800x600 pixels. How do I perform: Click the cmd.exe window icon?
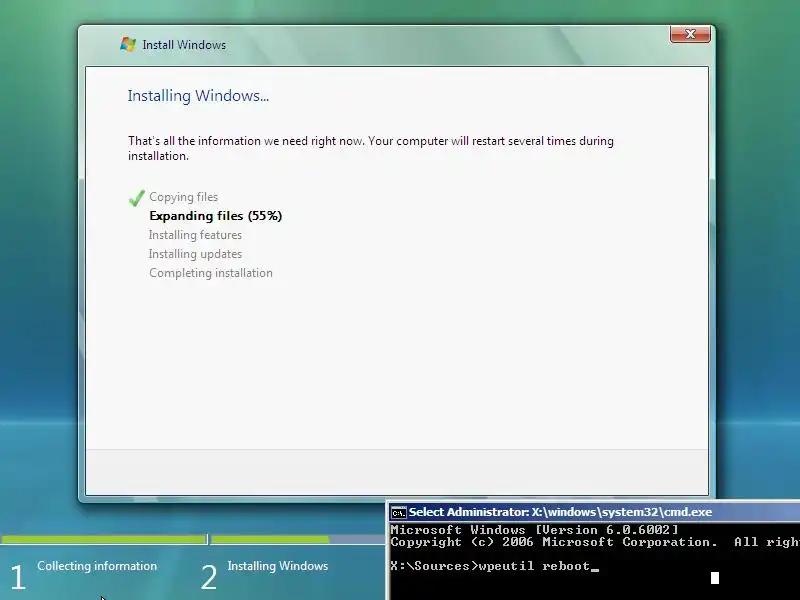tap(398, 512)
